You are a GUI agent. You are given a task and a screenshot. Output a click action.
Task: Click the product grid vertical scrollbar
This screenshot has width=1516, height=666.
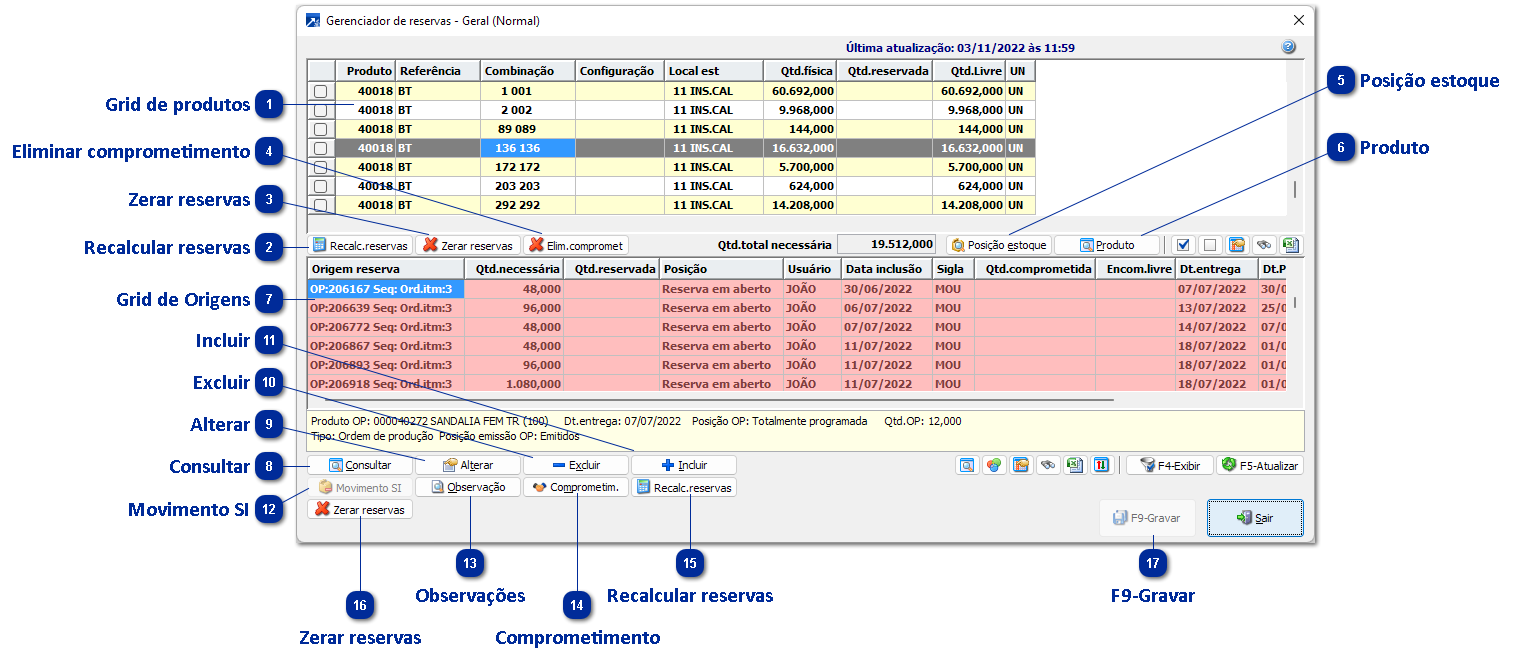tap(1296, 189)
